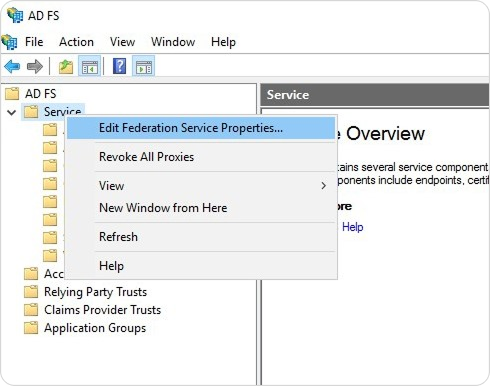Click the Up One Level folder icon

pyautogui.click(x=66, y=67)
